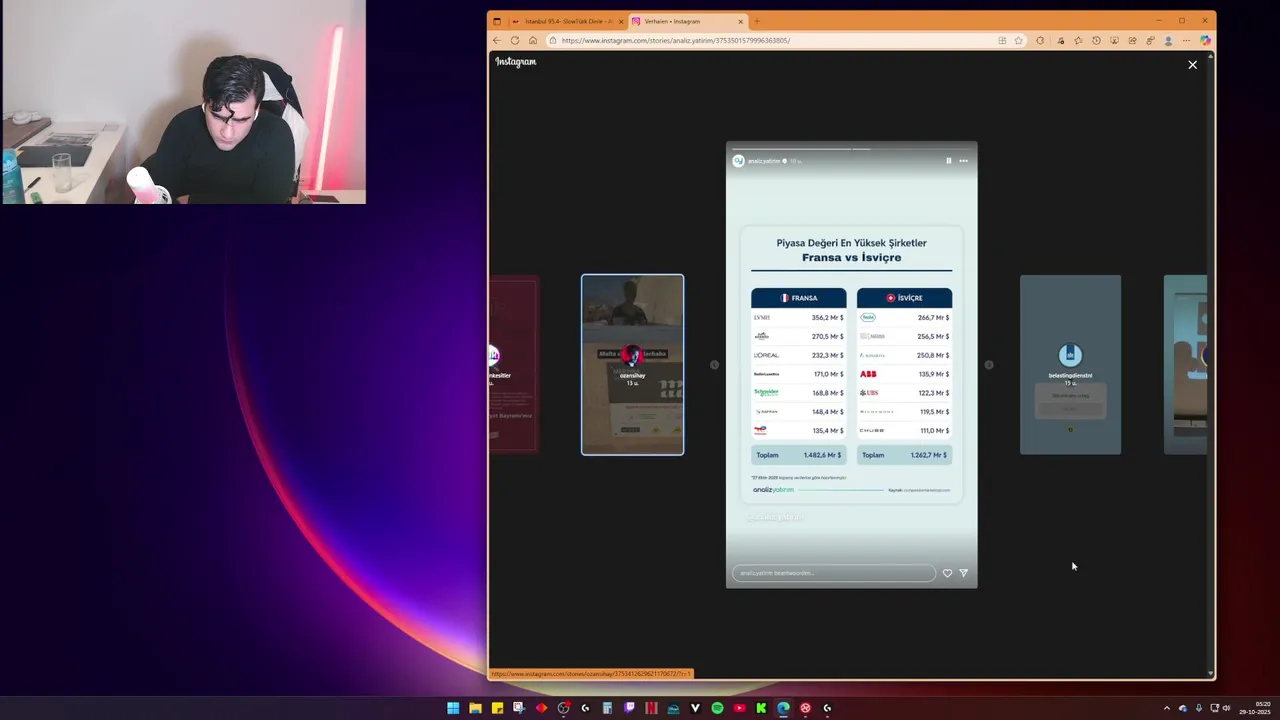The width and height of the screenshot is (1280, 720).
Task: Open the story's three-dots options menu
Action: coord(964,161)
